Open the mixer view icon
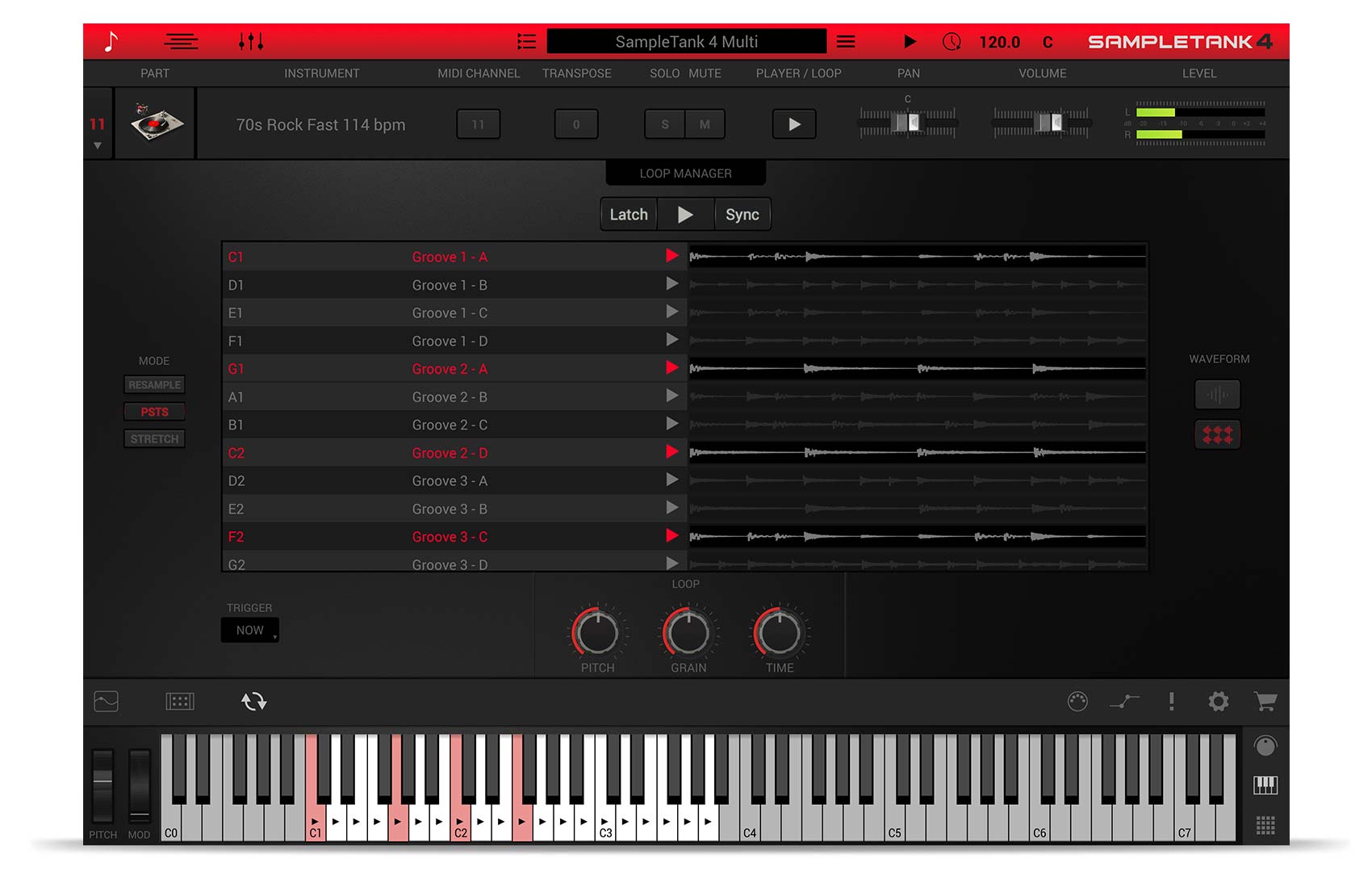 click(251, 41)
